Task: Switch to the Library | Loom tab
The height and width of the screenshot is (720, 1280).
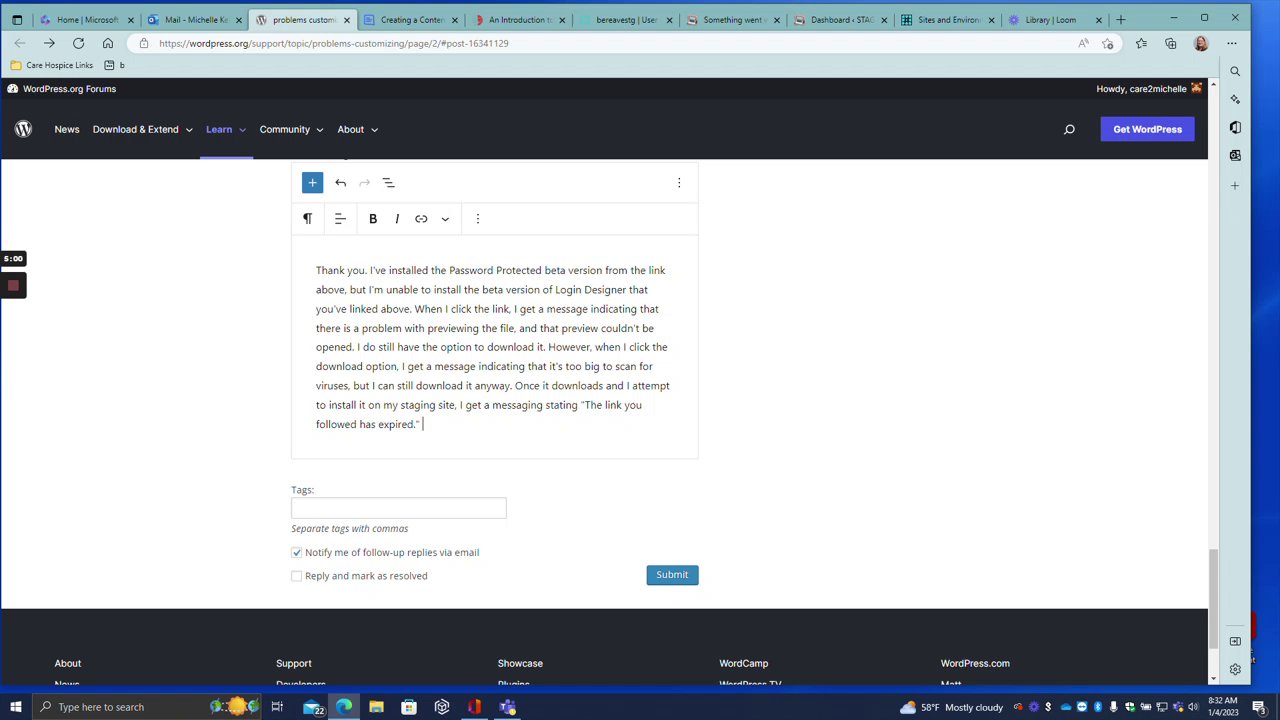Action: tap(1057, 20)
